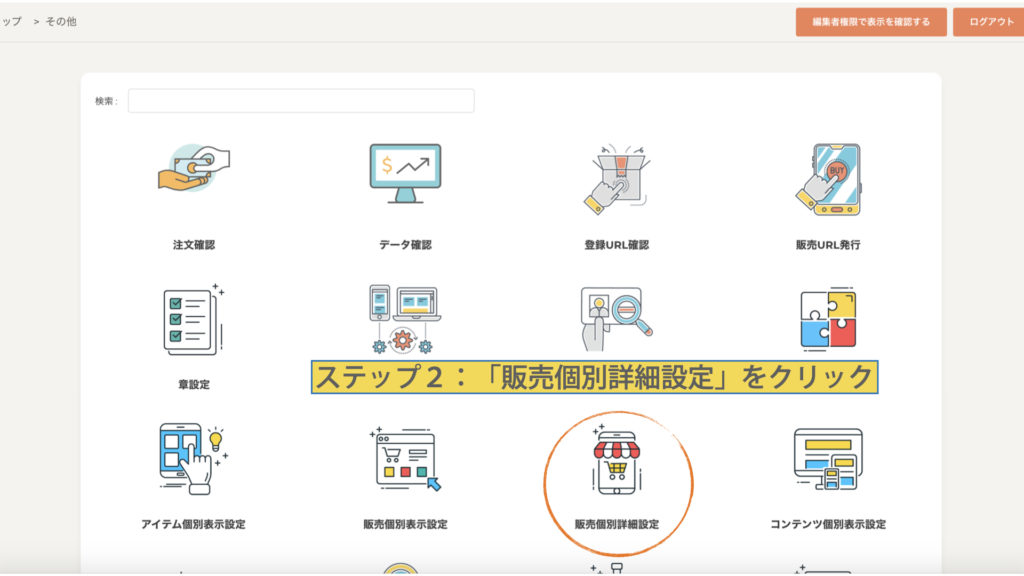Click the データ確認 text label
The height and width of the screenshot is (576, 1024).
coord(405,245)
